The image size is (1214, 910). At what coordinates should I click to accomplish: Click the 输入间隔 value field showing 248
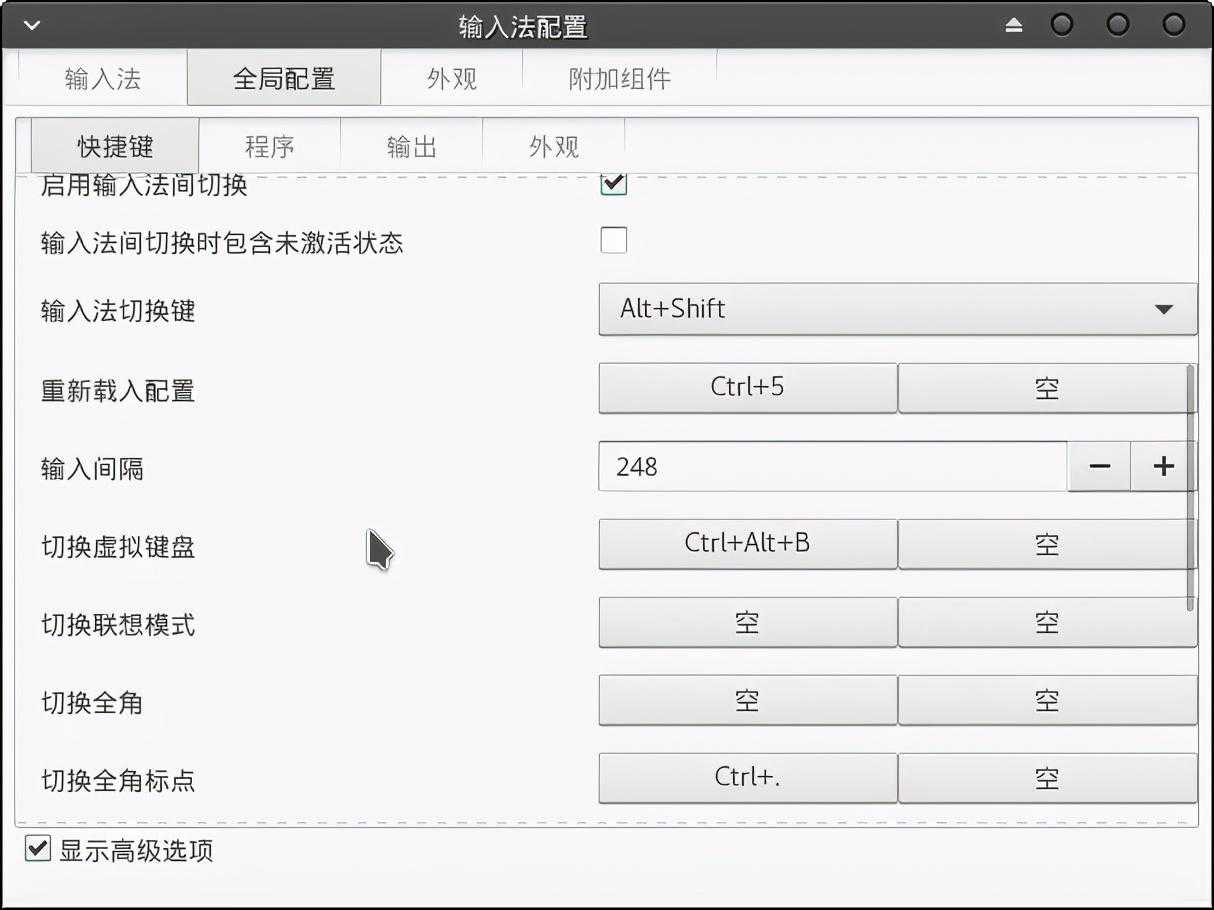832,467
